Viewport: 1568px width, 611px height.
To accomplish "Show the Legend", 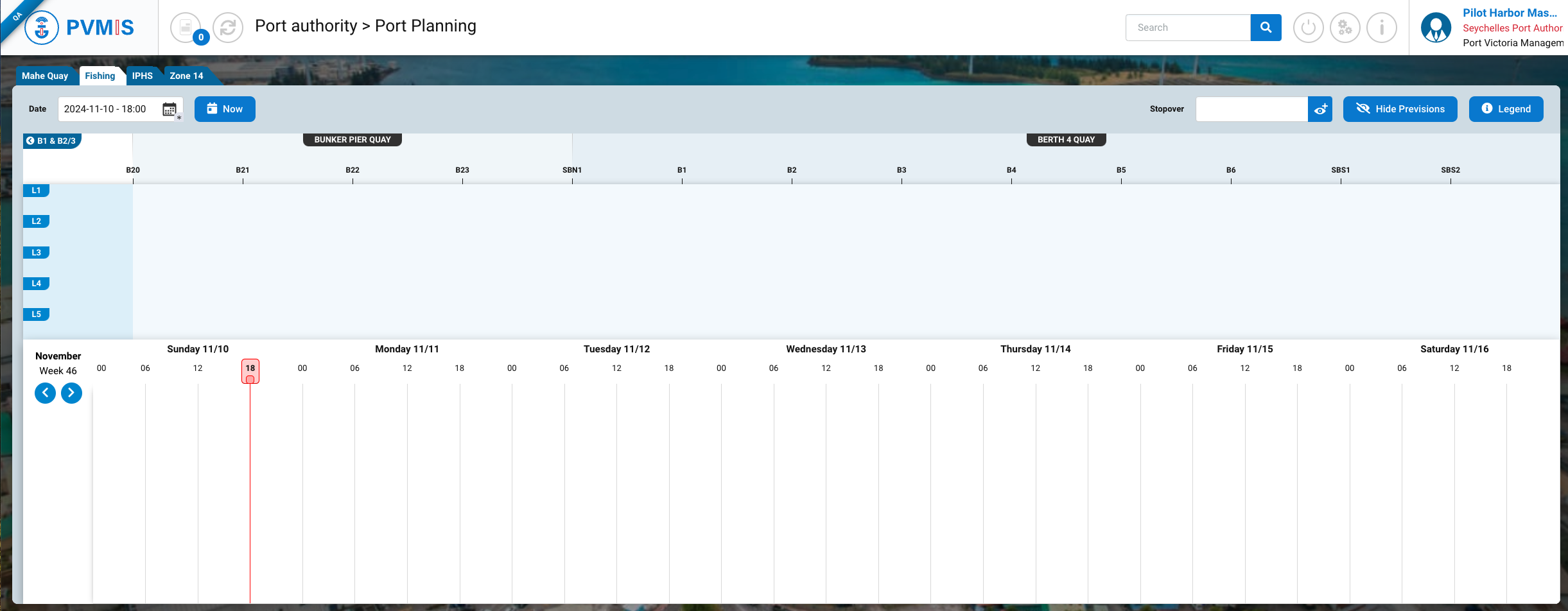I will [x=1506, y=109].
